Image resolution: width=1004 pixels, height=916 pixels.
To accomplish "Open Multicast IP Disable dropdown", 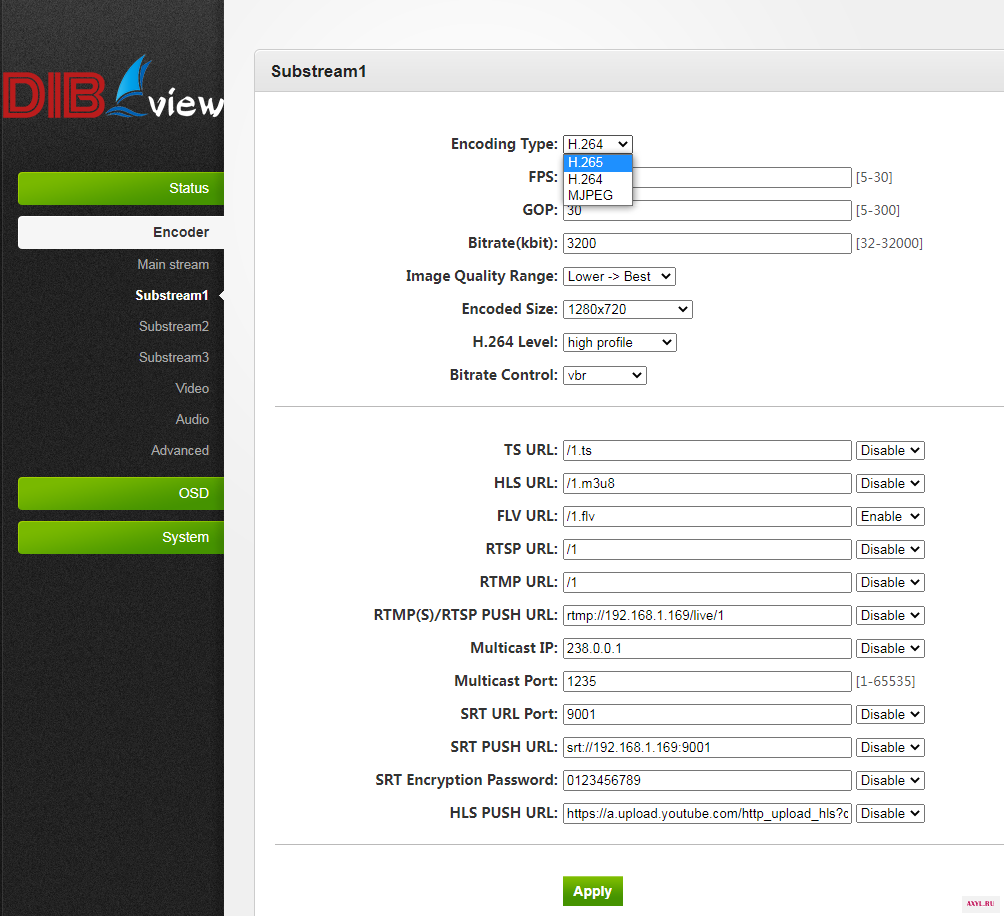I will coord(890,648).
